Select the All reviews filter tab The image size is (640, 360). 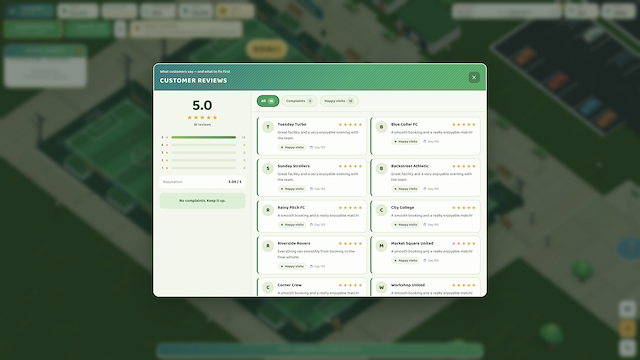[268, 101]
